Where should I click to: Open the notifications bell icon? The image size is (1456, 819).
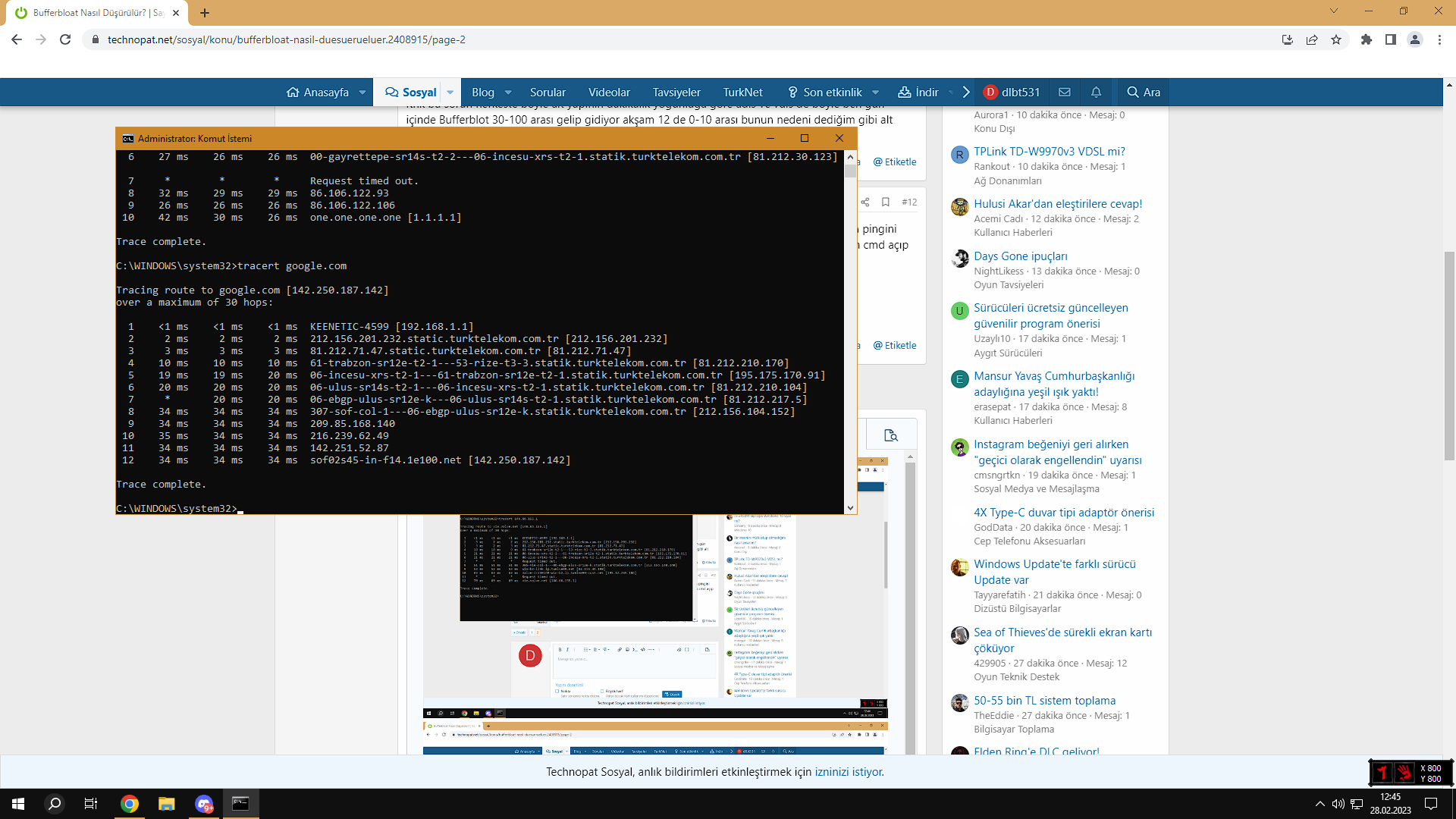(x=1096, y=92)
